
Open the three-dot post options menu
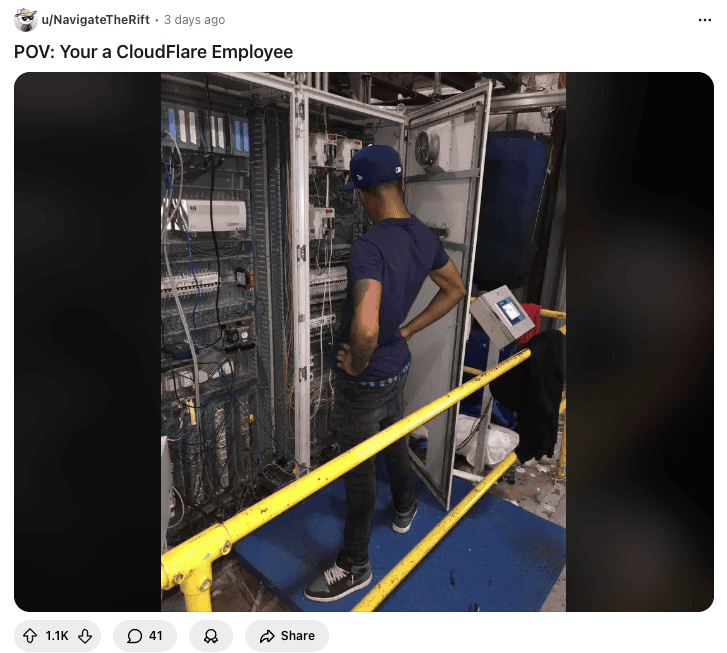[704, 20]
